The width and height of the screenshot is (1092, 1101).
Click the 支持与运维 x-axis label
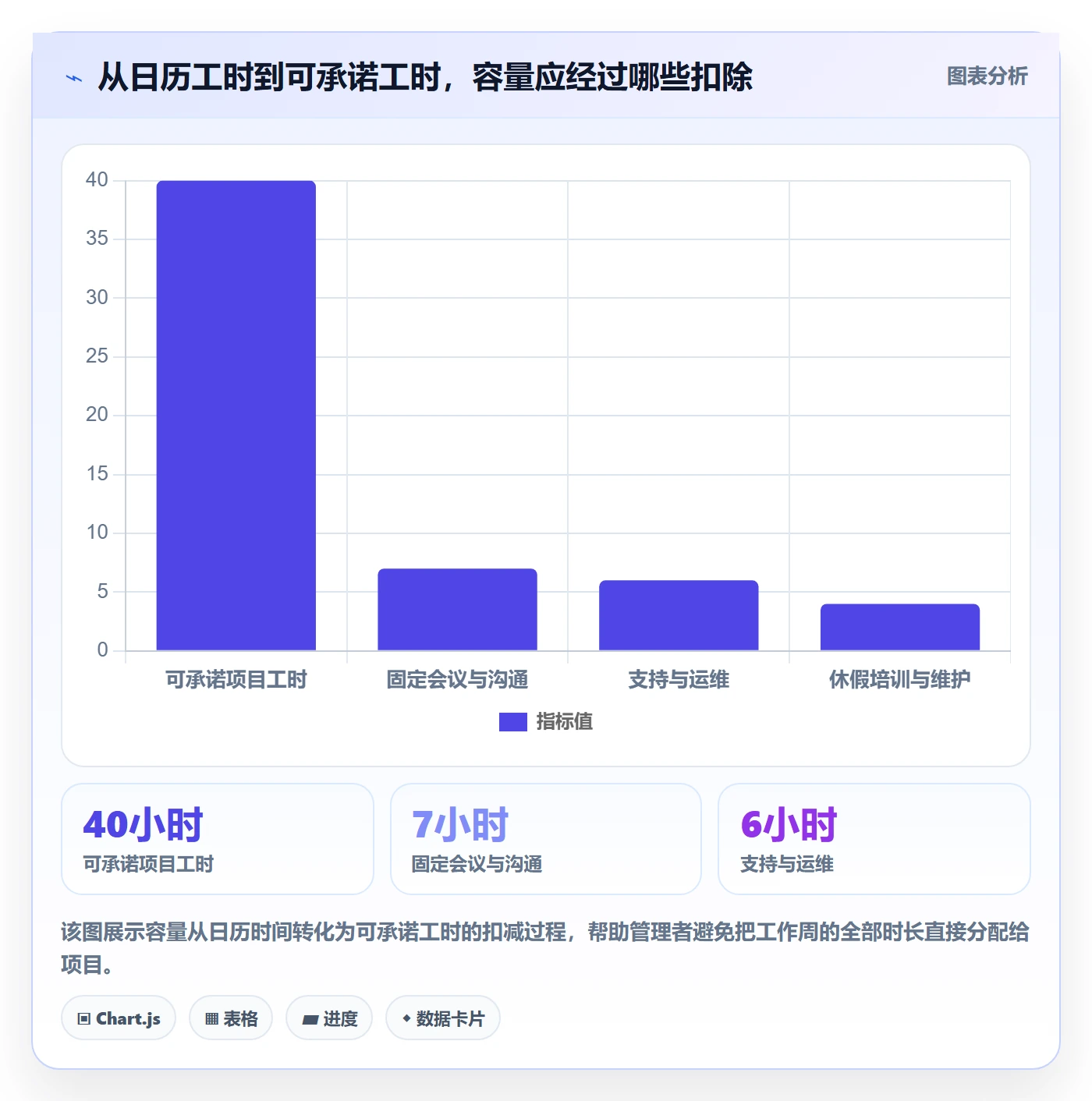click(679, 680)
